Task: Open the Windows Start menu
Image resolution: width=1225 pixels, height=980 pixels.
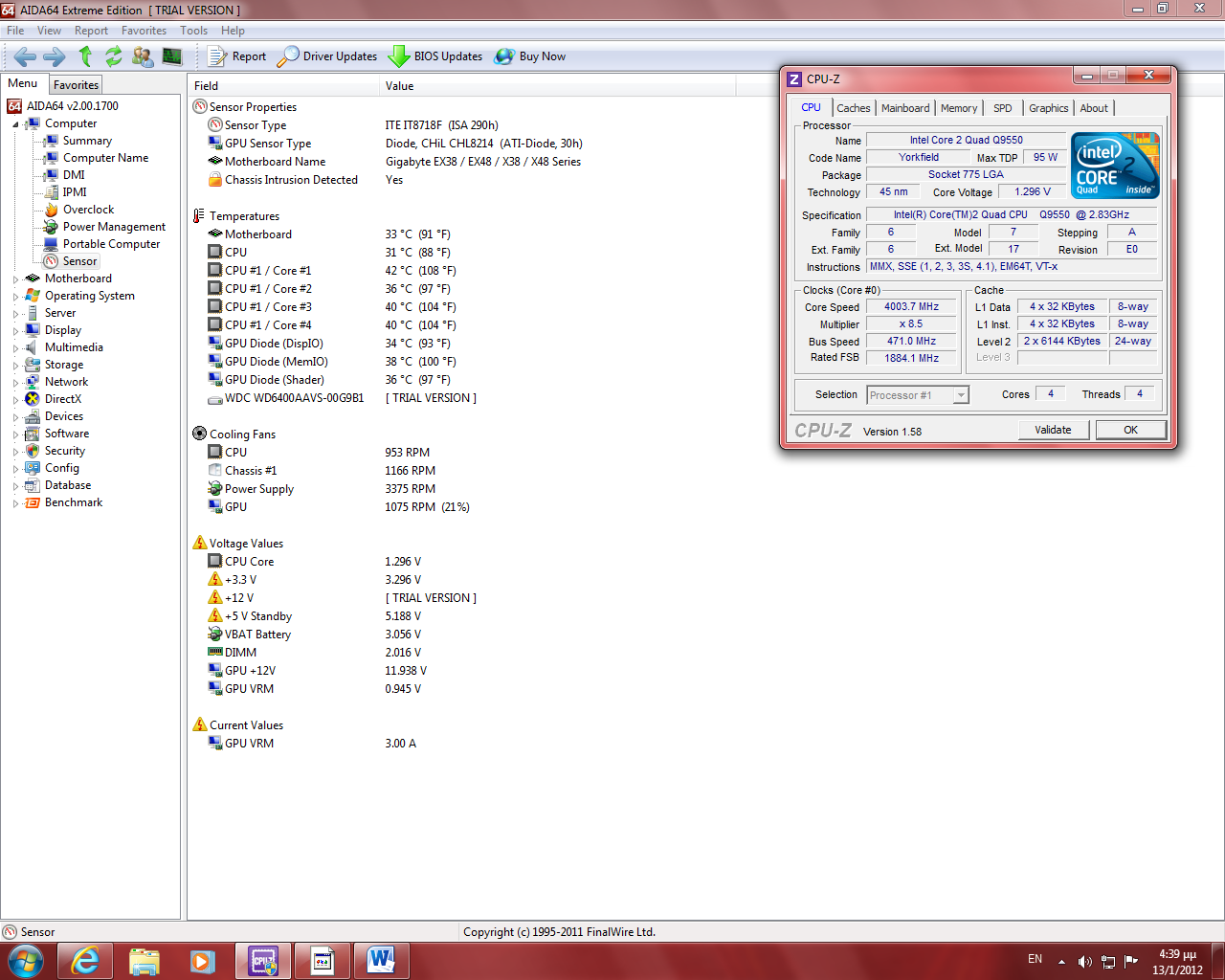Action: tap(26, 961)
